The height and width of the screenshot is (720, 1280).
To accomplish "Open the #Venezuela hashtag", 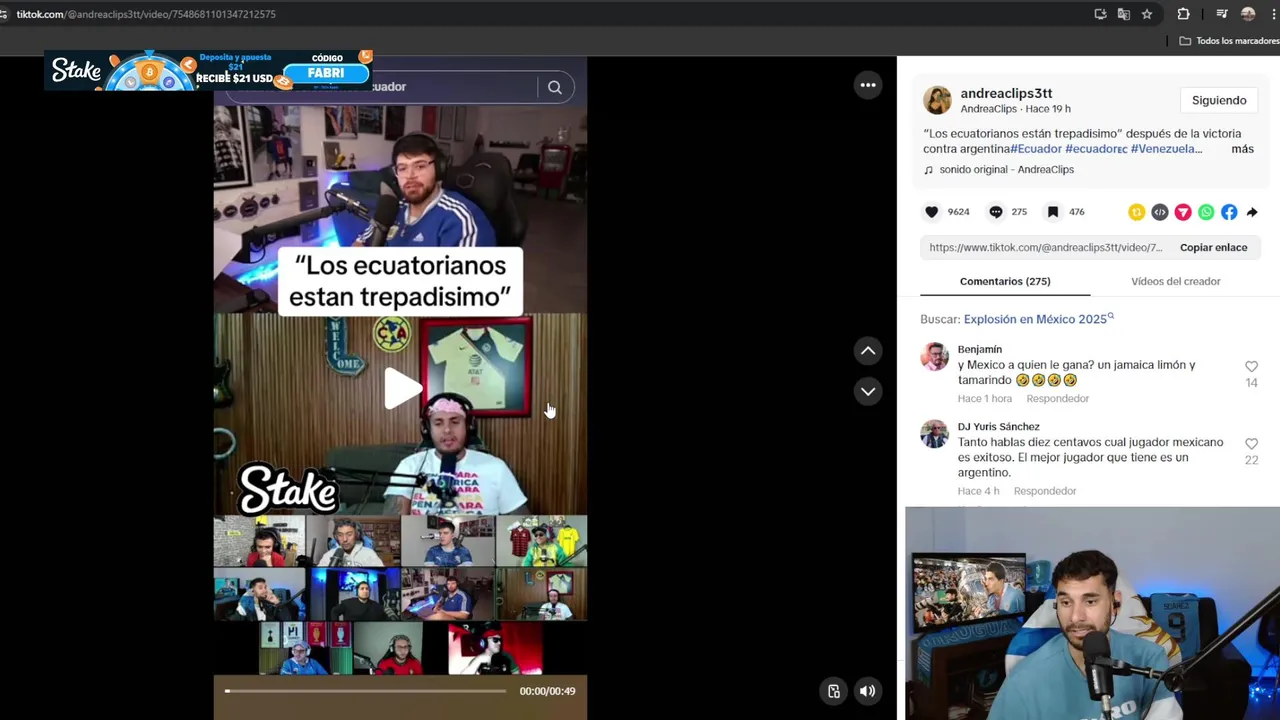I will [1166, 149].
